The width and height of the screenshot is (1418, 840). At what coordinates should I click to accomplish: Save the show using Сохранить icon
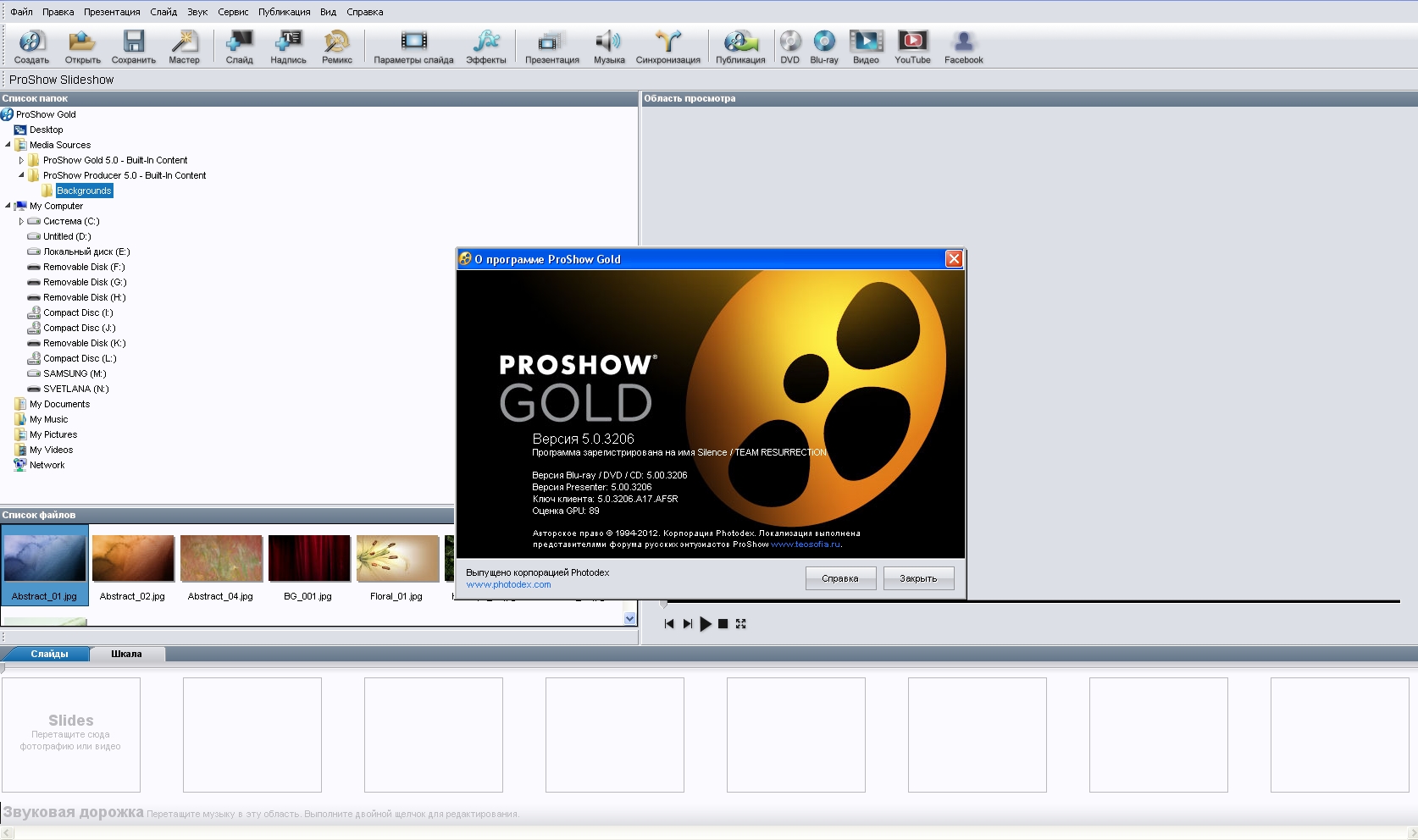134,47
